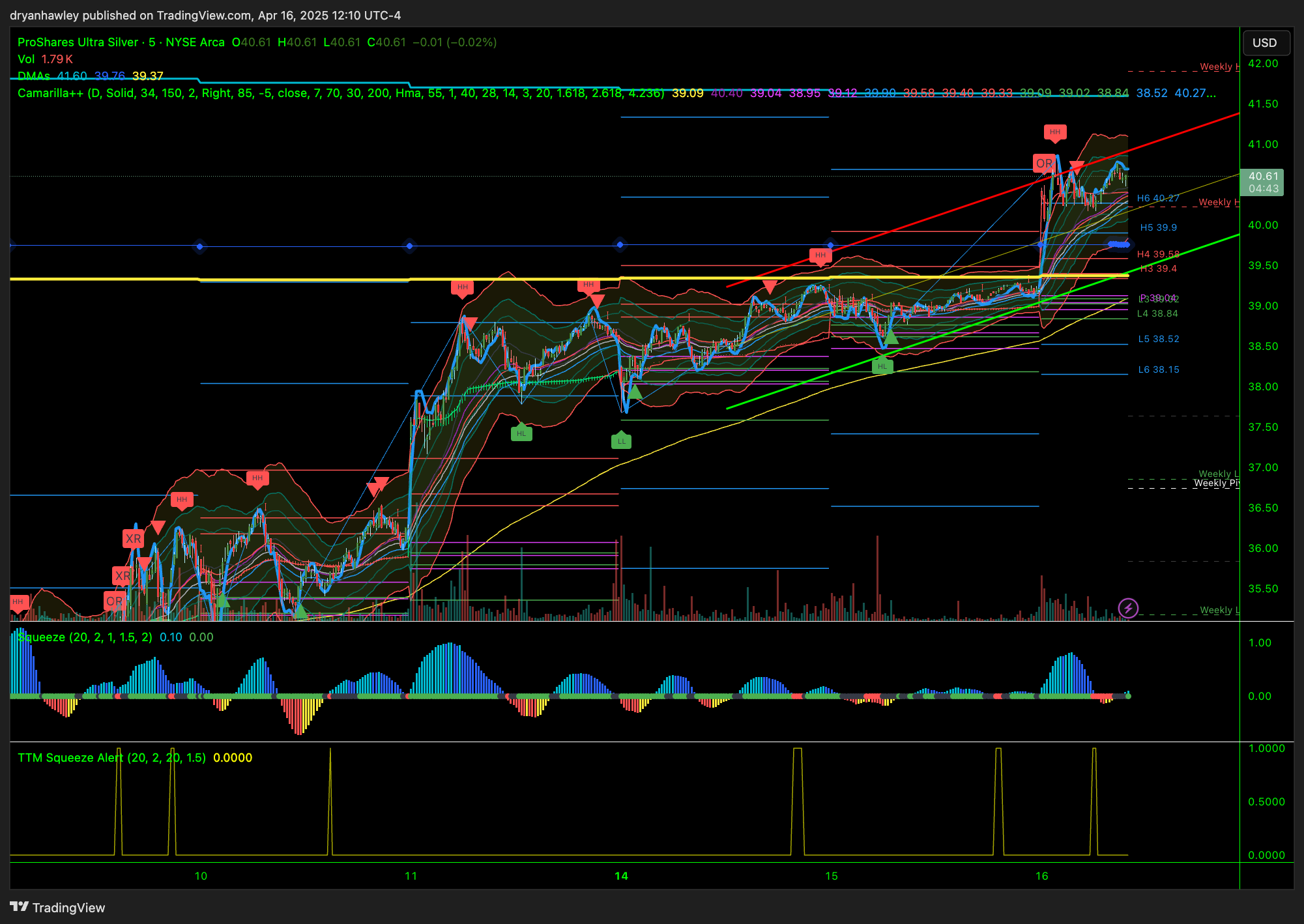Click the published-by dryanhawley header text

point(205,15)
